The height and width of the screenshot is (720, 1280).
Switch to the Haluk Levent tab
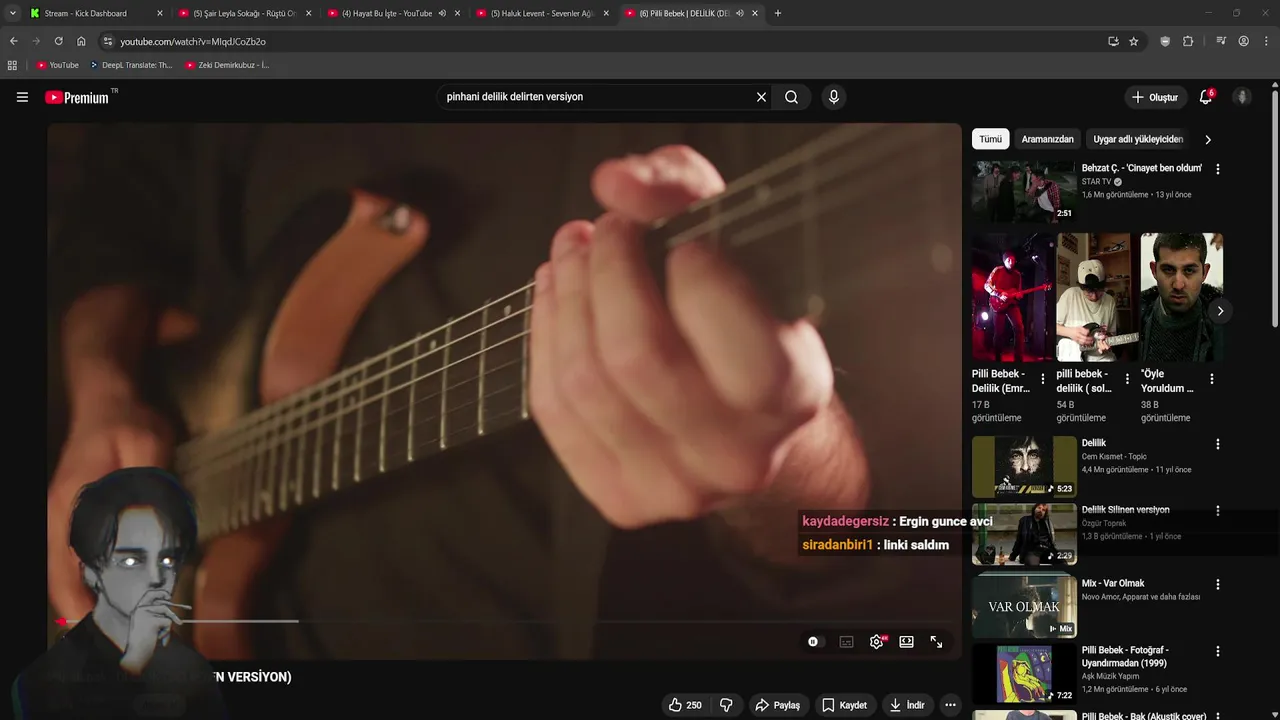[541, 13]
